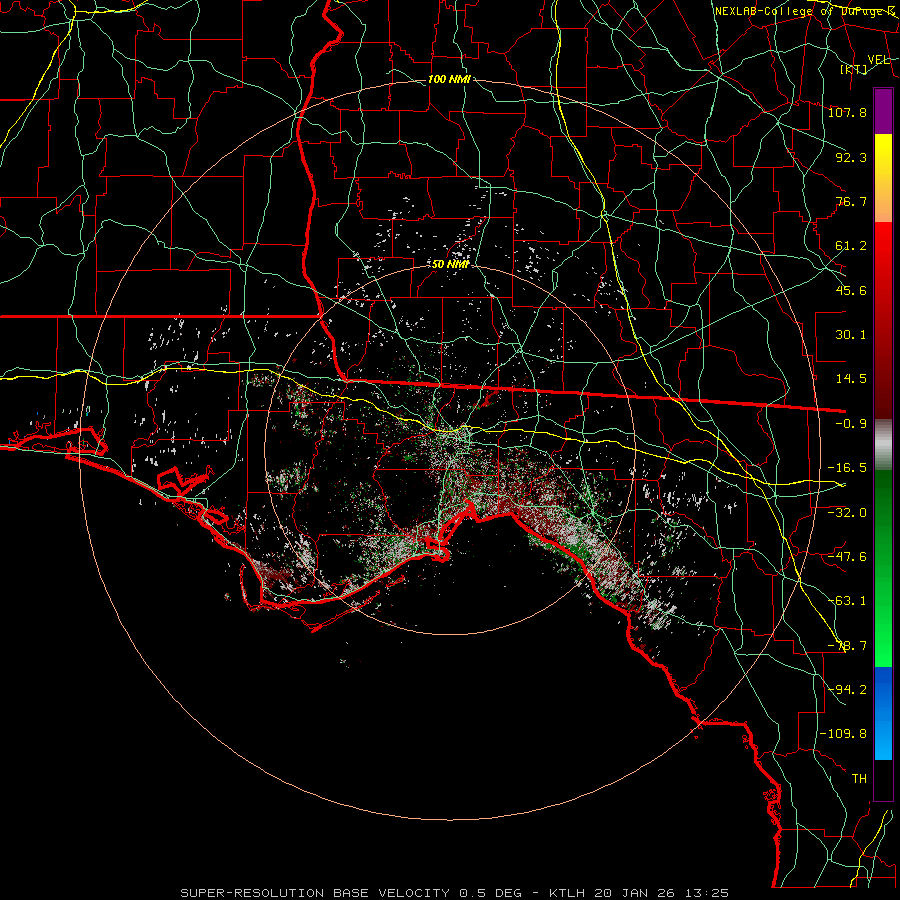Click the "TH" label on the scale
Image resolution: width=900 pixels, height=900 pixels.
(859, 779)
